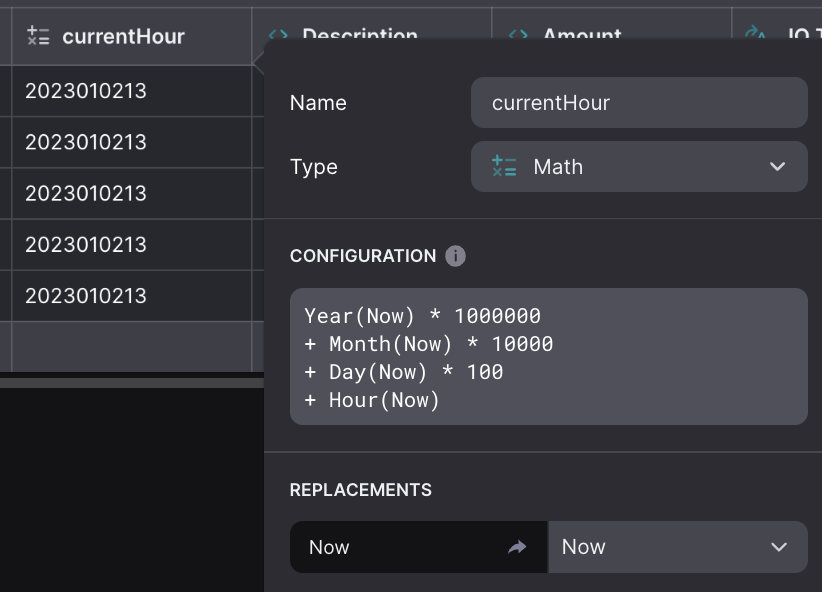Click the + Hour(Now) formula line
This screenshot has width=822, height=592.
(372, 401)
